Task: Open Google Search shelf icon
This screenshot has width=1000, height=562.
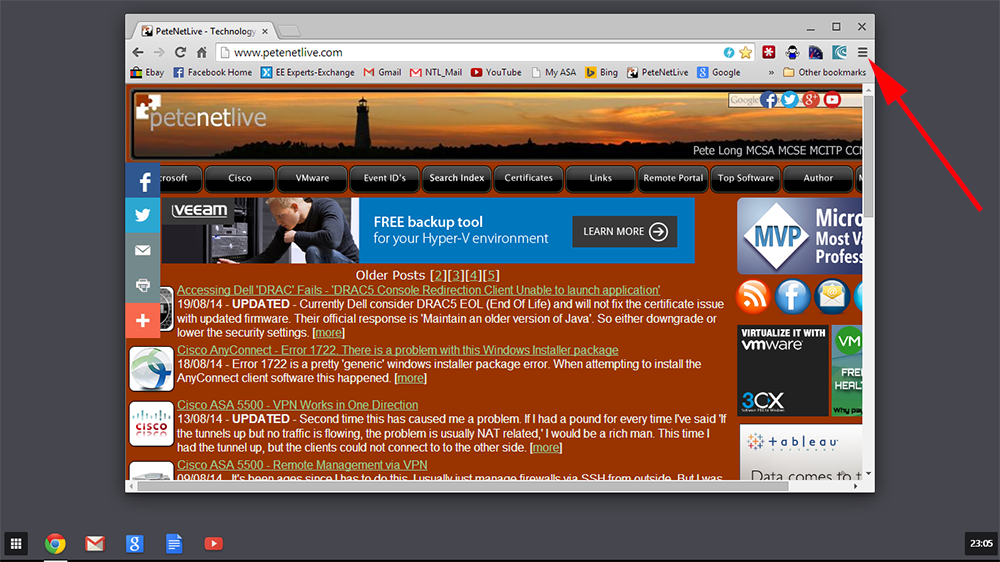Action: point(135,544)
